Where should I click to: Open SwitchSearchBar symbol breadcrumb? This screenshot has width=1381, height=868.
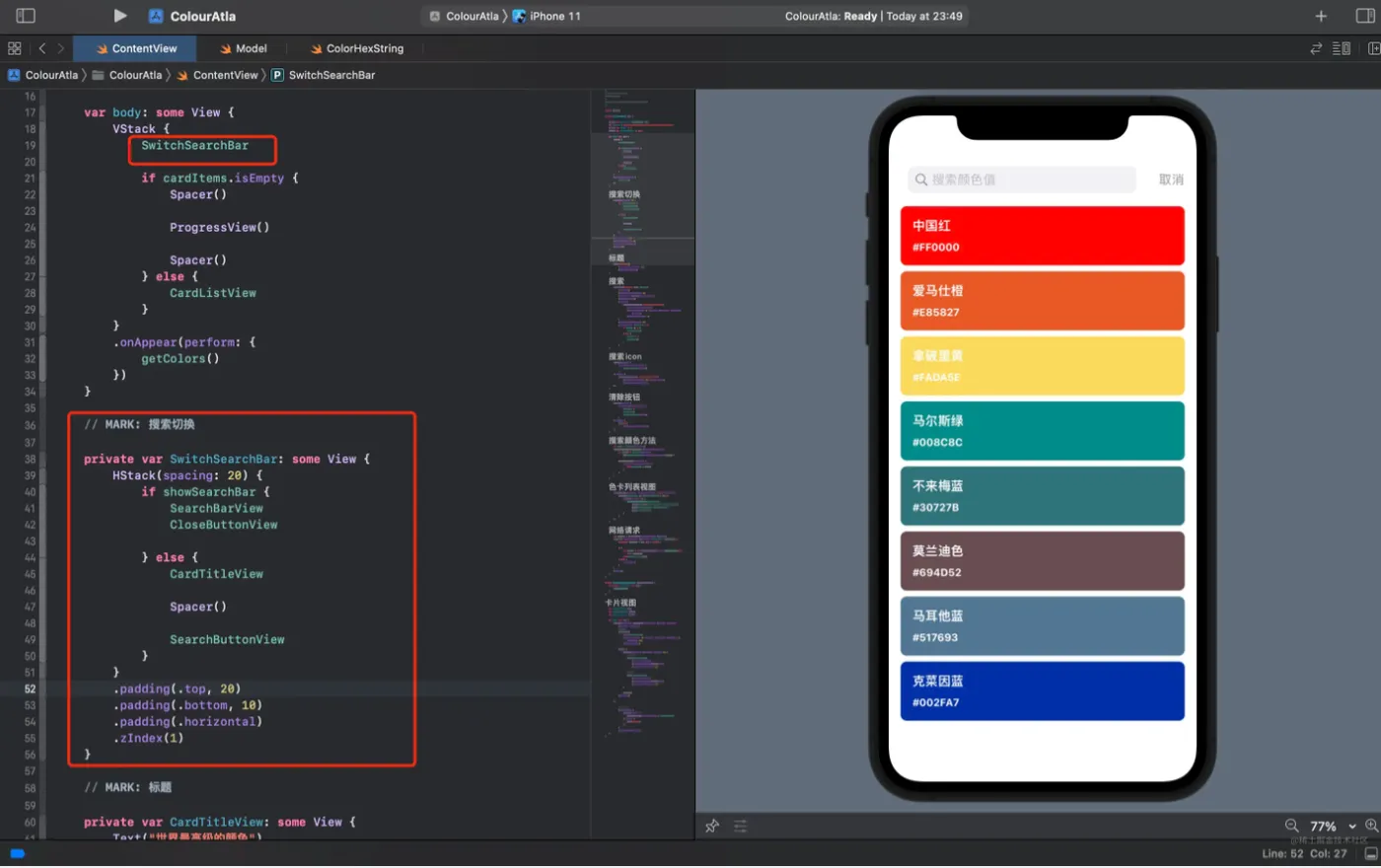[324, 75]
